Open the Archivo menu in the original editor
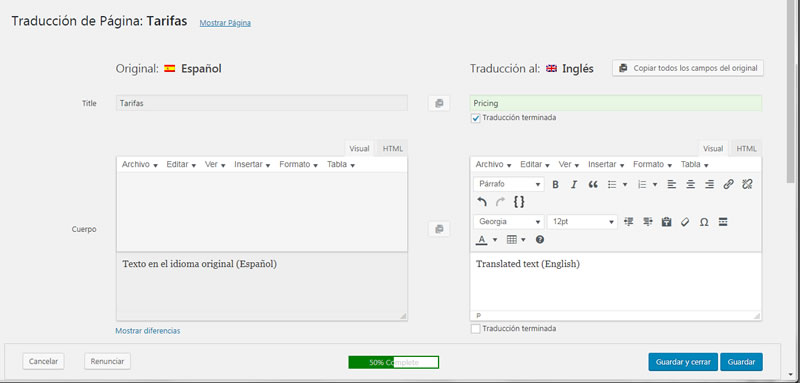800x383 pixels. click(140, 165)
